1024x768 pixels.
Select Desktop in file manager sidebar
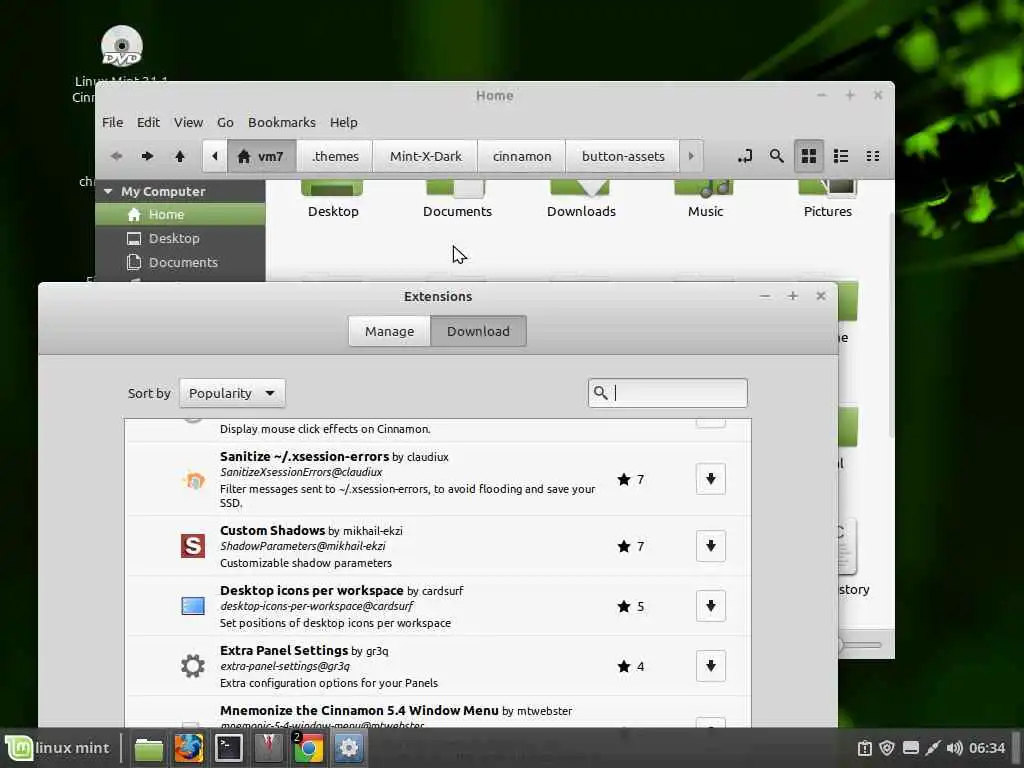click(180, 238)
